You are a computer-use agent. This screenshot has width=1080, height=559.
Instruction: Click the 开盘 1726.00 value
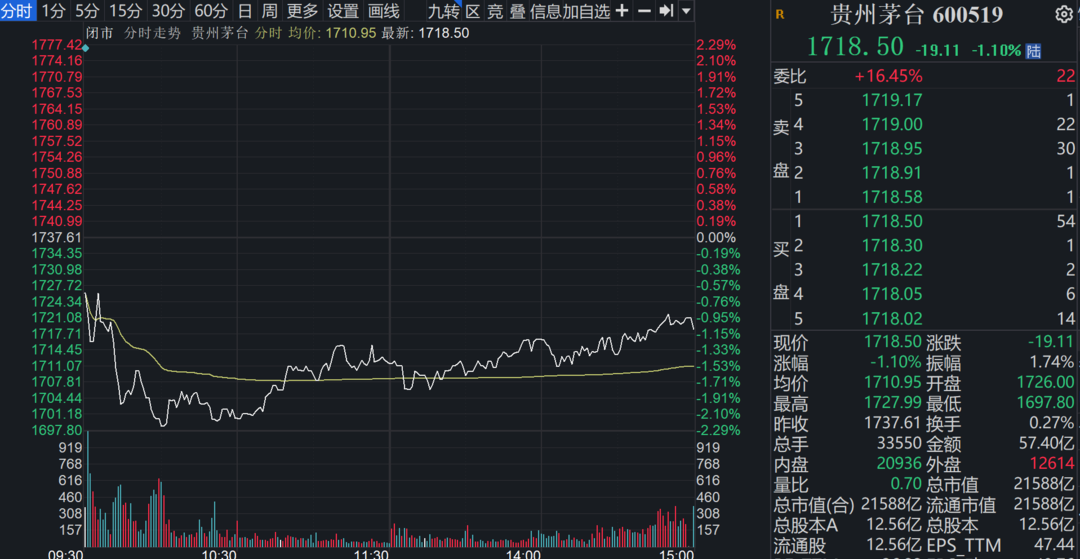[x=1045, y=383]
